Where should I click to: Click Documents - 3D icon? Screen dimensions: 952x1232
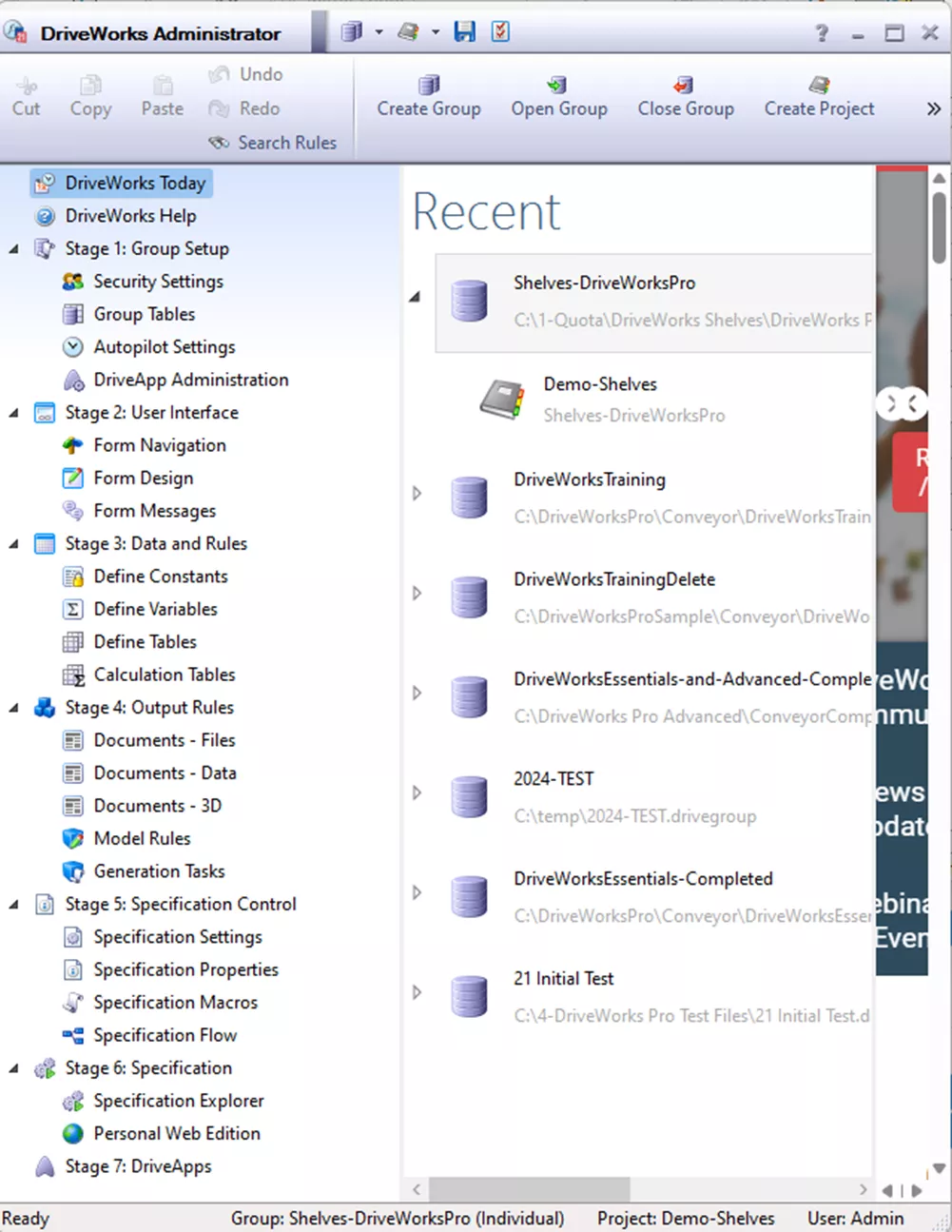coord(73,806)
